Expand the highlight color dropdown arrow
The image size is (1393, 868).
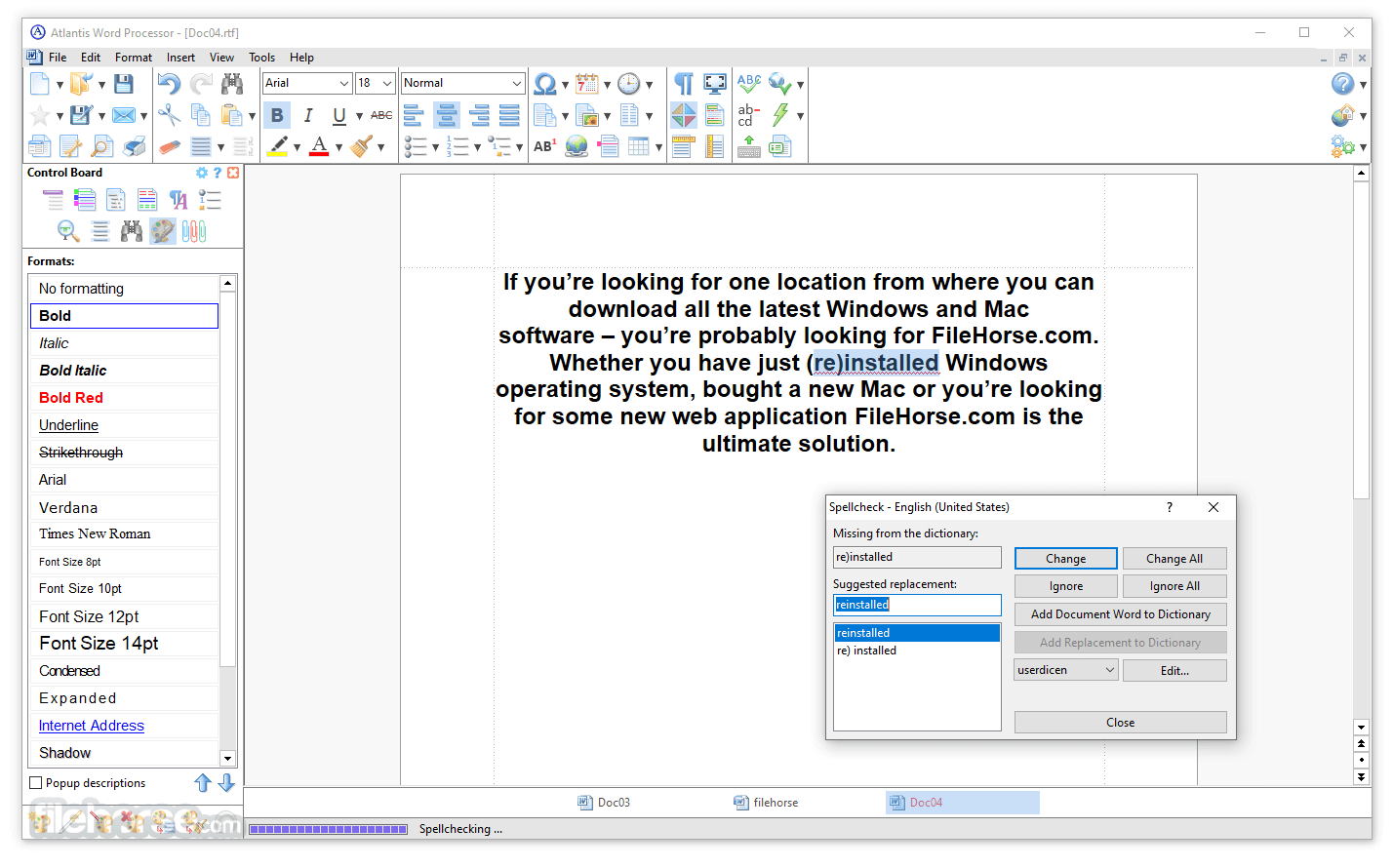pyautogui.click(x=297, y=147)
